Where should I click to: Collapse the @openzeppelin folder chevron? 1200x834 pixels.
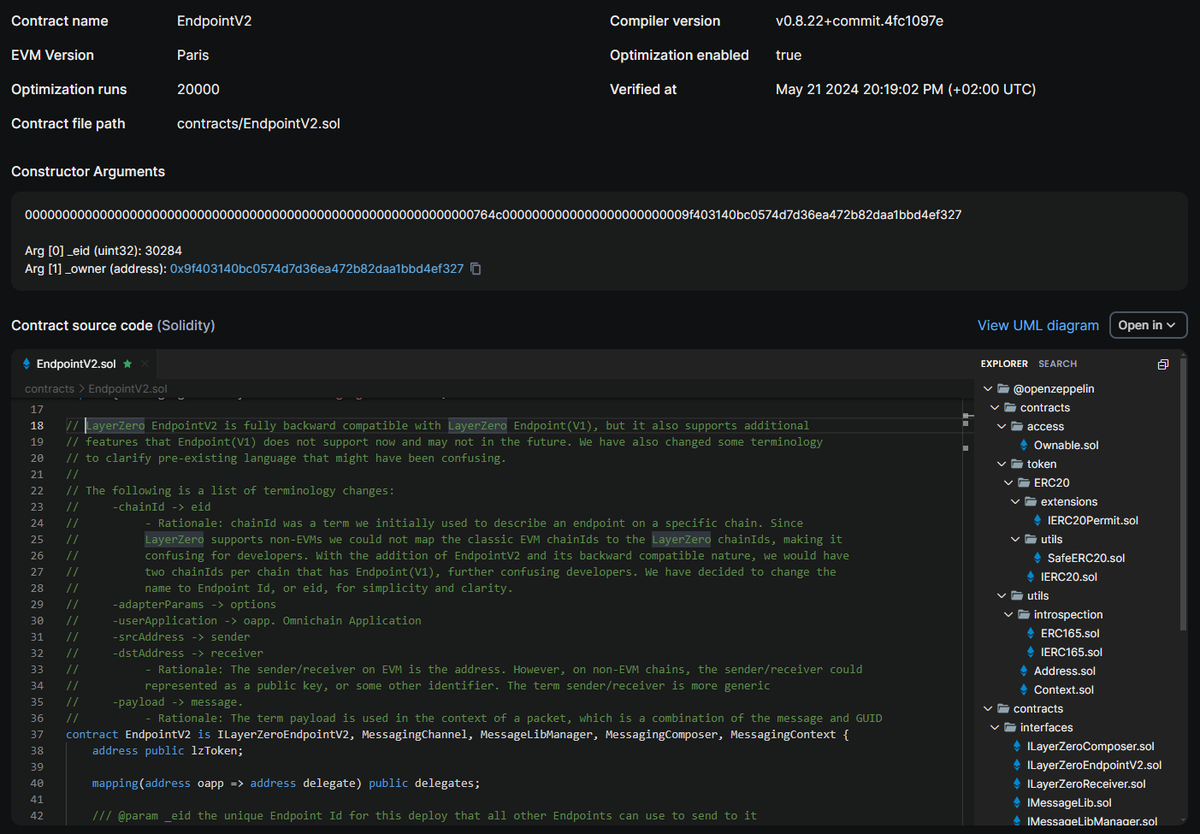click(x=989, y=389)
